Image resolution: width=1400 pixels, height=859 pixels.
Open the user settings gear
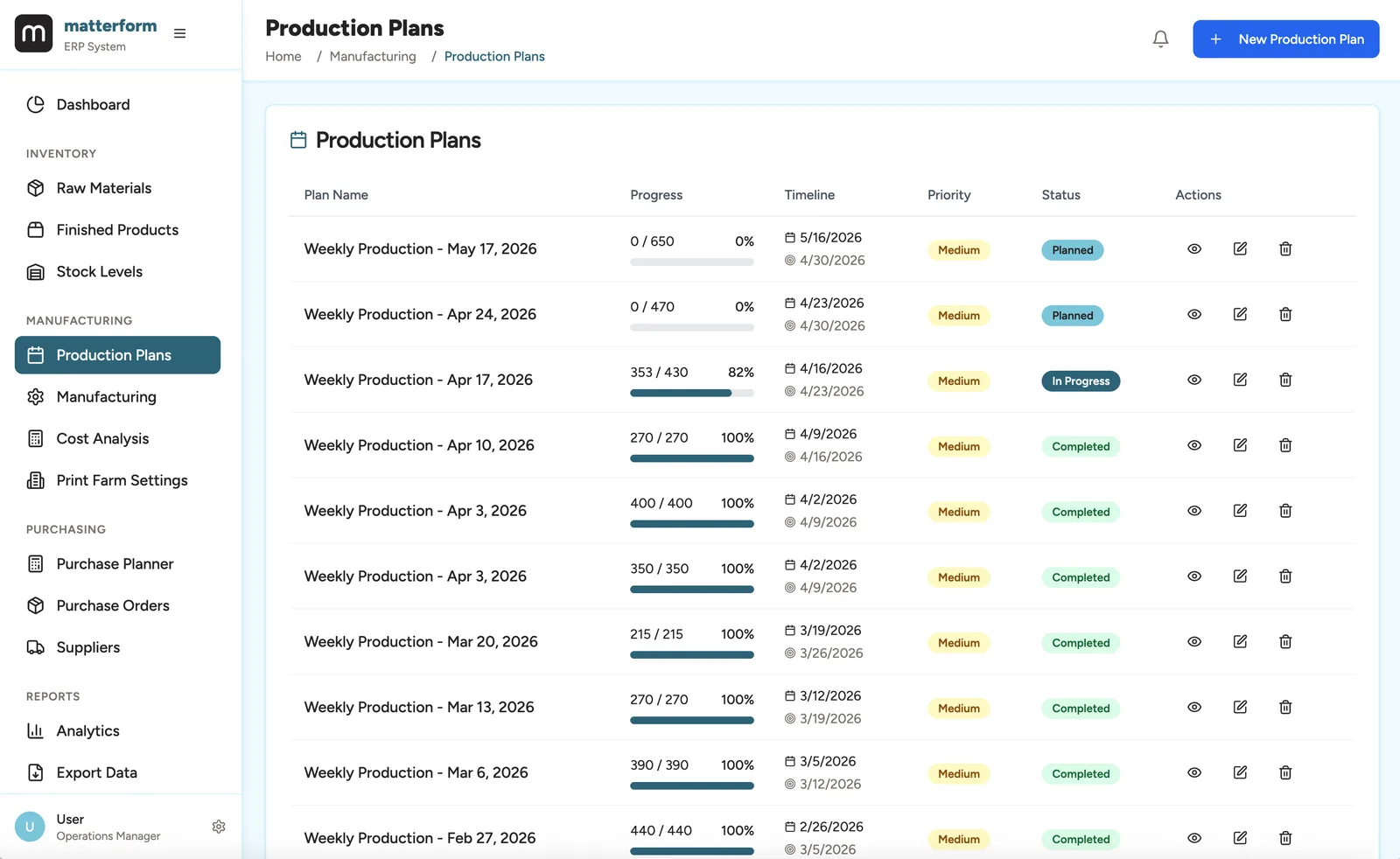(219, 826)
